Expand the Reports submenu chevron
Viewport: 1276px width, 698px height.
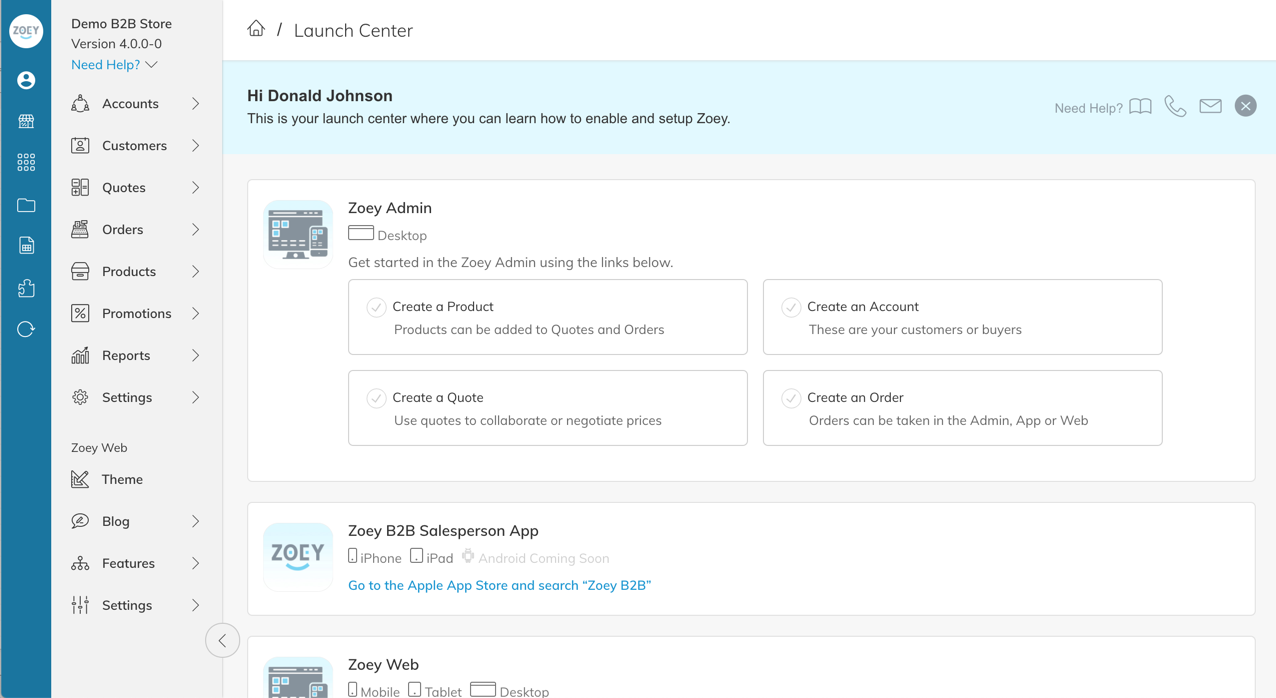[x=195, y=355]
